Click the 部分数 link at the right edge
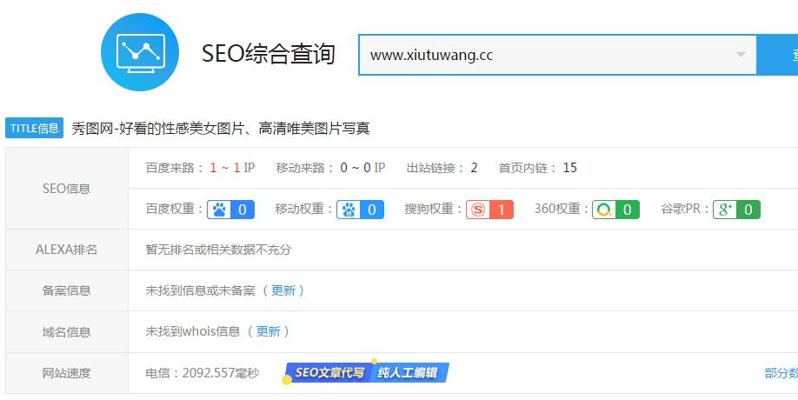Image resolution: width=798 pixels, height=400 pixels. tap(781, 373)
